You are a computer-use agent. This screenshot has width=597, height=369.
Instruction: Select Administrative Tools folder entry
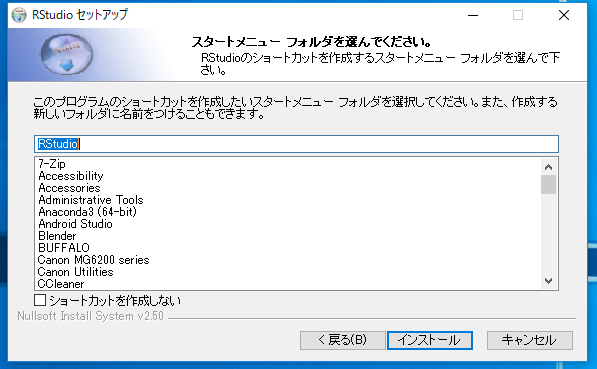(x=91, y=200)
